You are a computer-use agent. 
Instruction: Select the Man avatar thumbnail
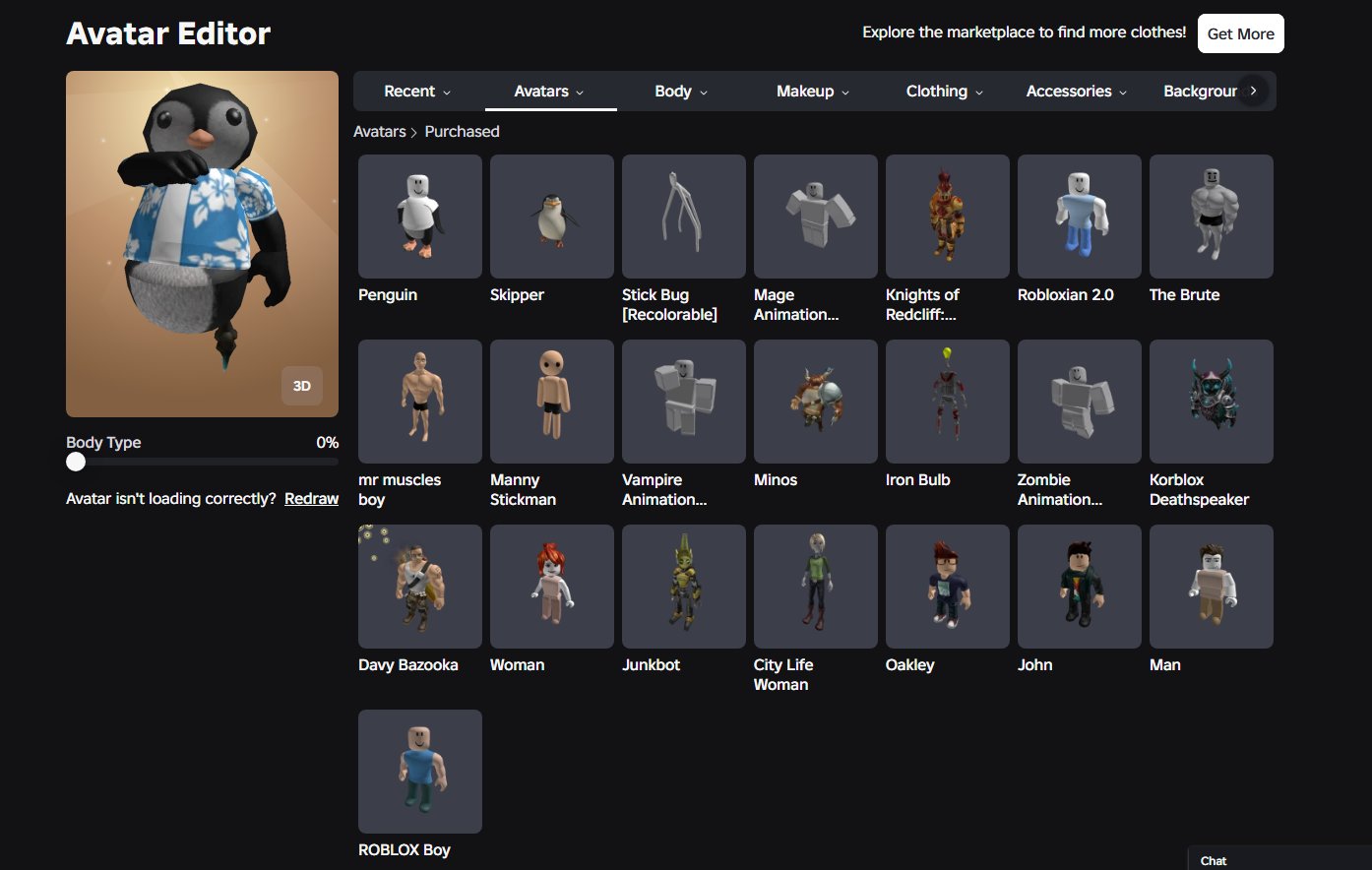click(1212, 587)
